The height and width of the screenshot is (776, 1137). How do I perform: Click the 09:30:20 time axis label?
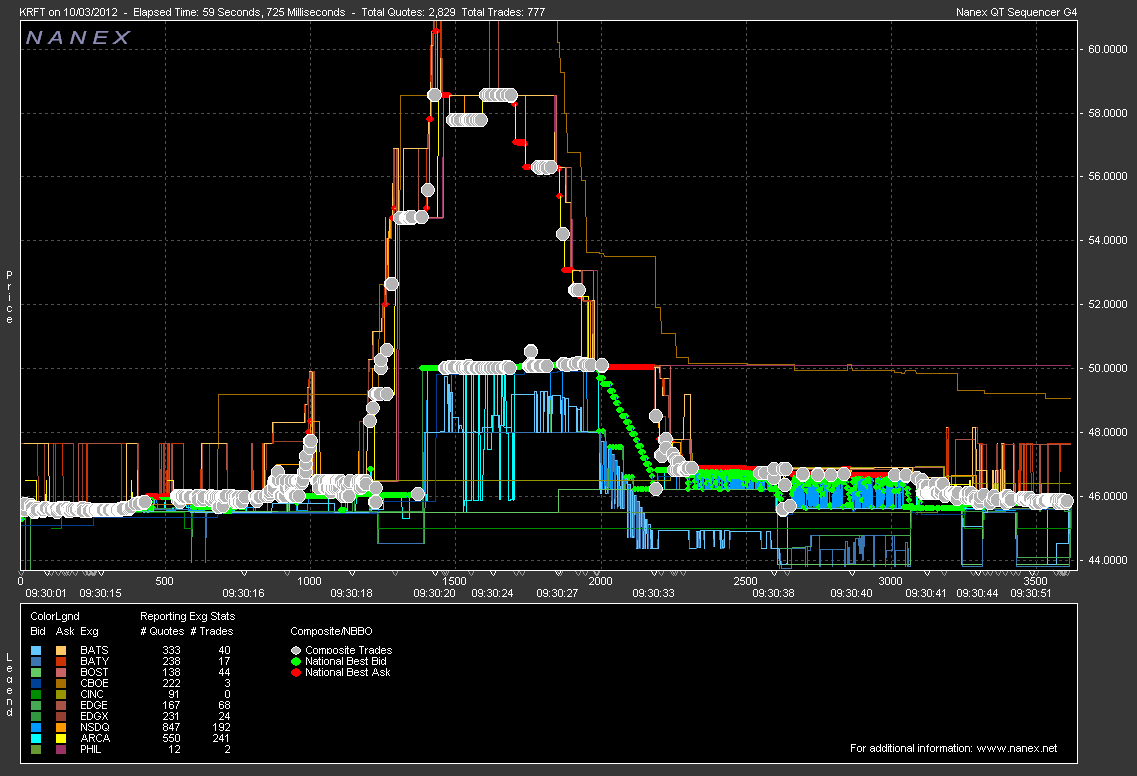tap(435, 593)
